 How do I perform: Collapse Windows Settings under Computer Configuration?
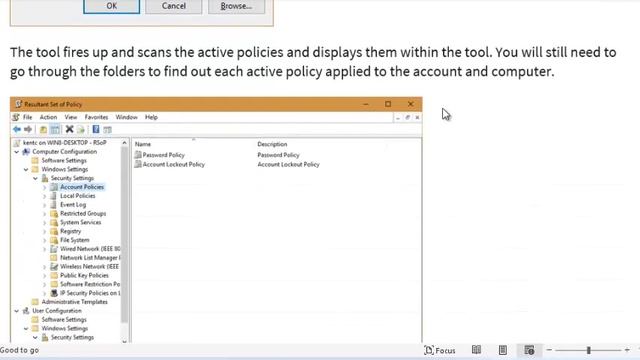tap(26, 169)
